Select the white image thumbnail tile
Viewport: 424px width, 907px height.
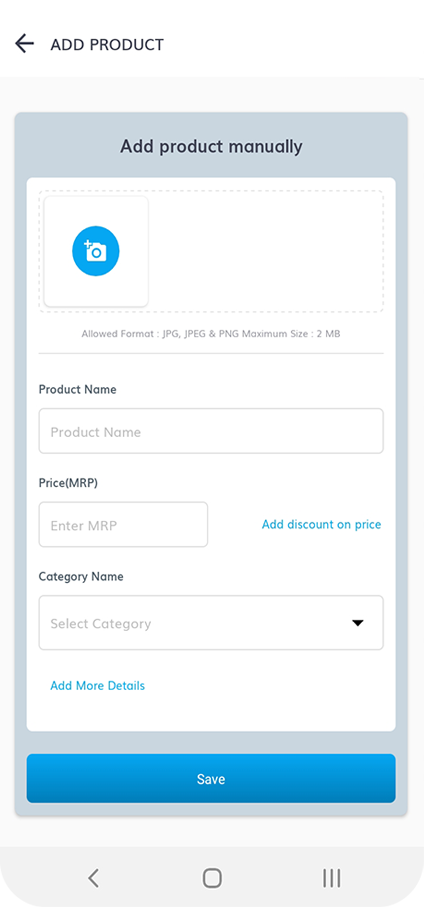tap(96, 252)
